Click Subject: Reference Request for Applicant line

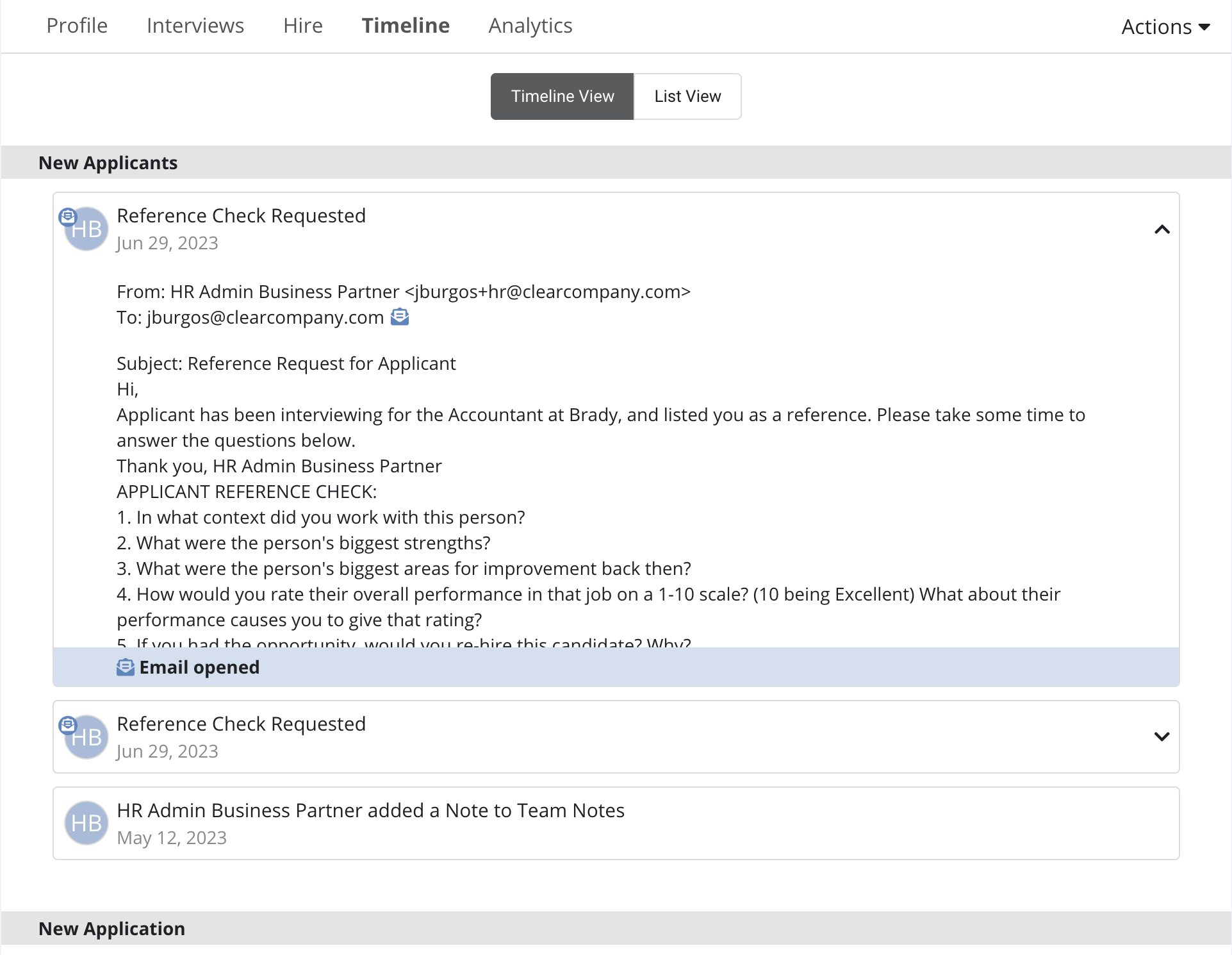click(x=286, y=363)
